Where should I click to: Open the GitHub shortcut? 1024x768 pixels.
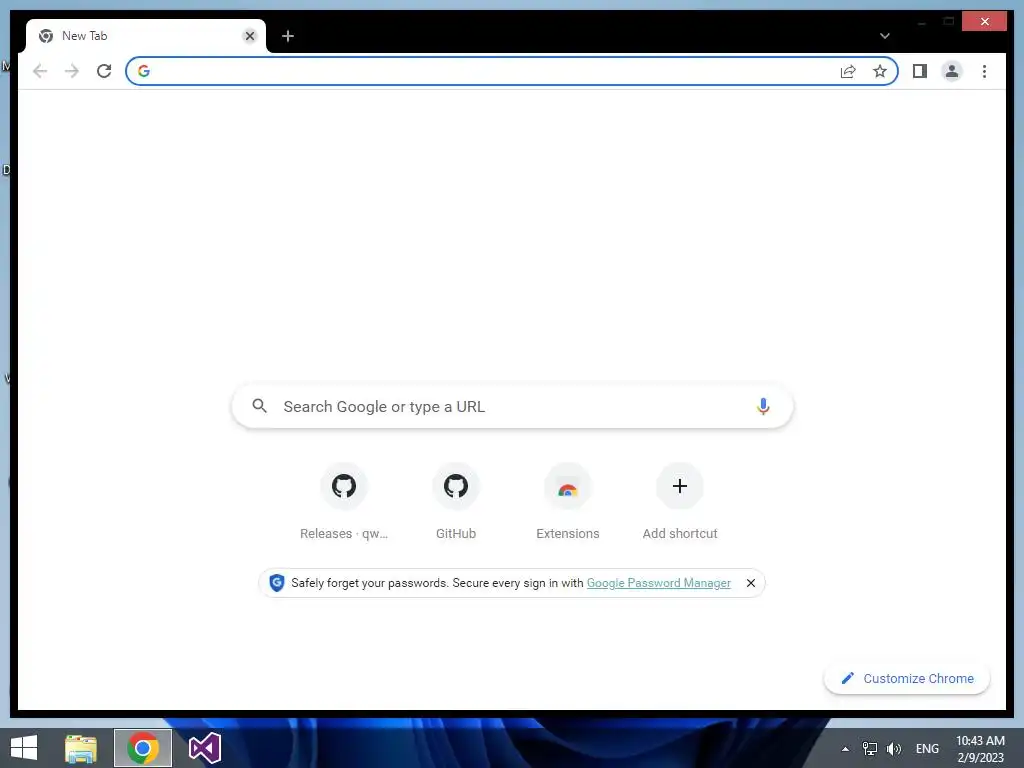(x=456, y=502)
